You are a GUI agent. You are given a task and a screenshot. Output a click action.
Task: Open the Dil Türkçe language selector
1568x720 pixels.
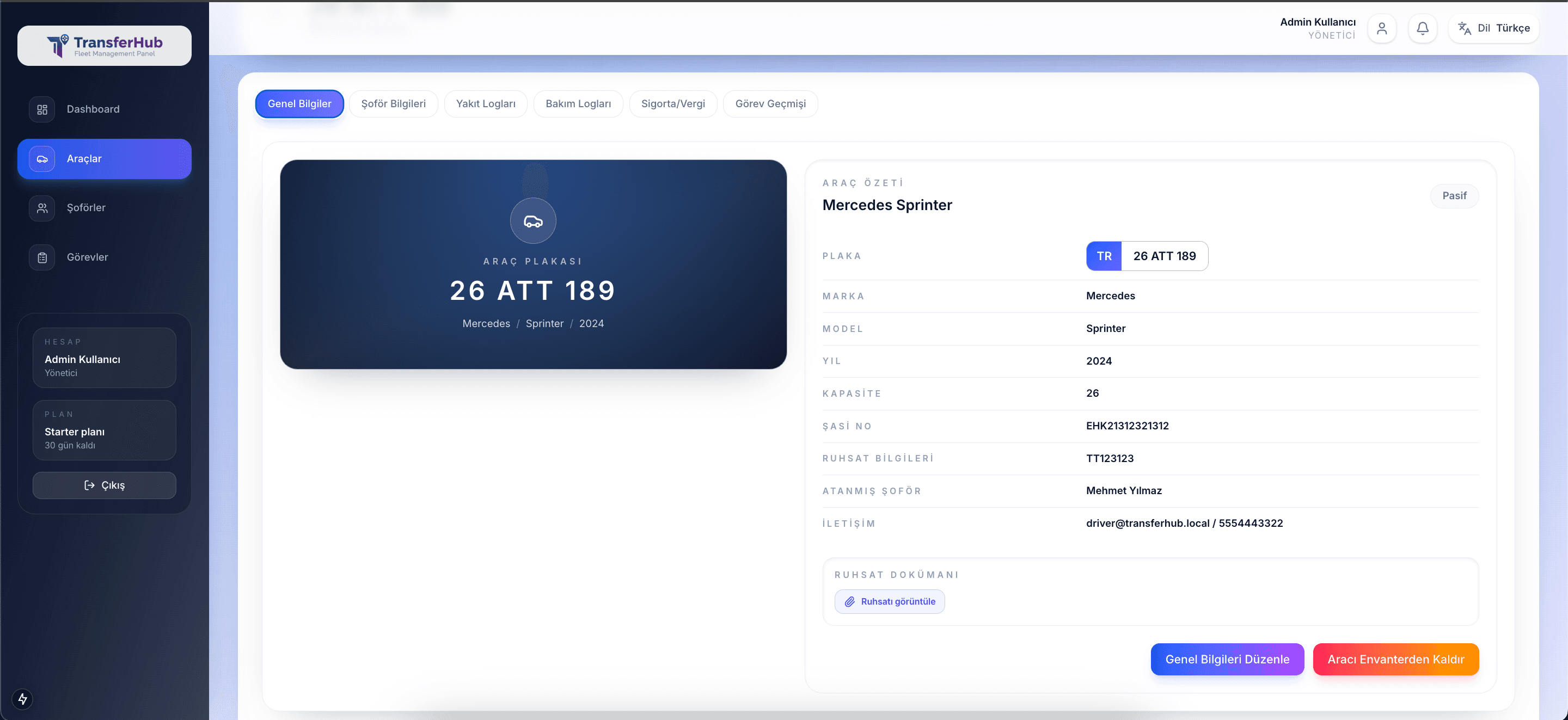pyautogui.click(x=1493, y=29)
